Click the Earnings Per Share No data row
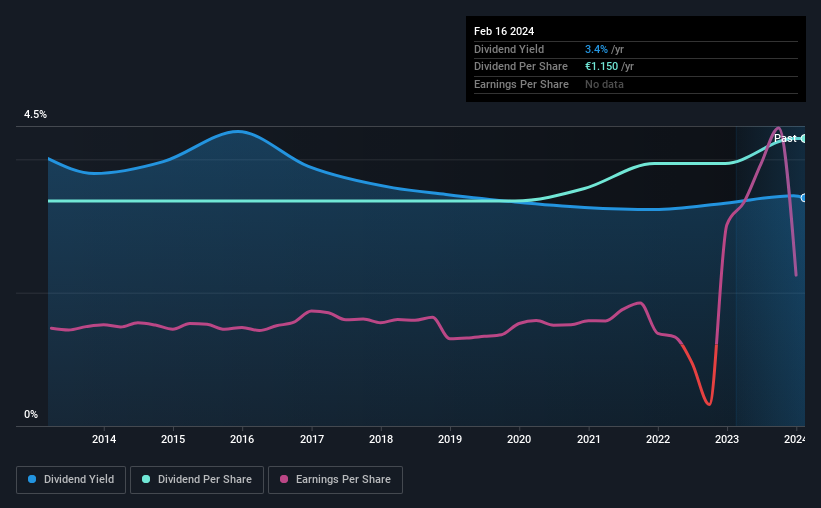821x508 pixels. [636, 84]
